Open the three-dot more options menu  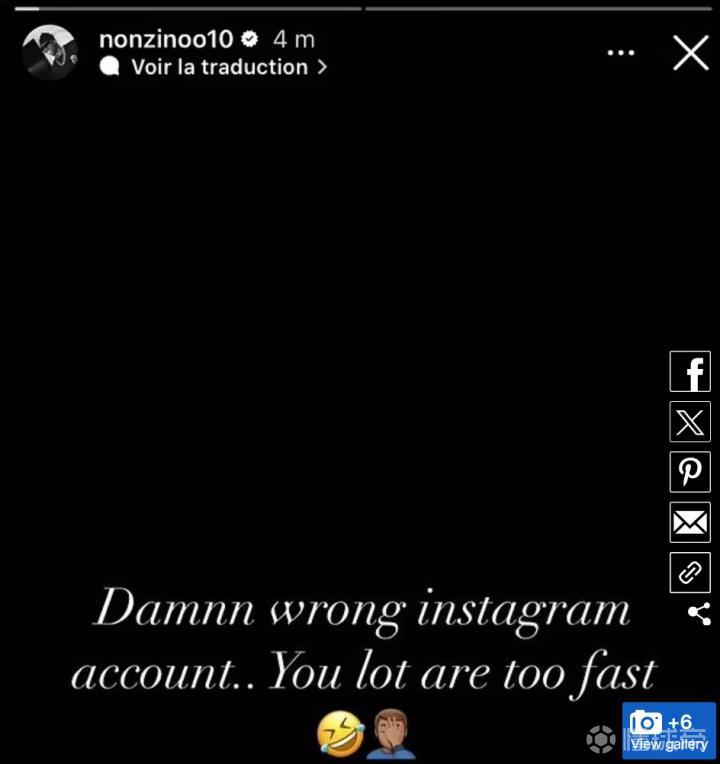(621, 53)
